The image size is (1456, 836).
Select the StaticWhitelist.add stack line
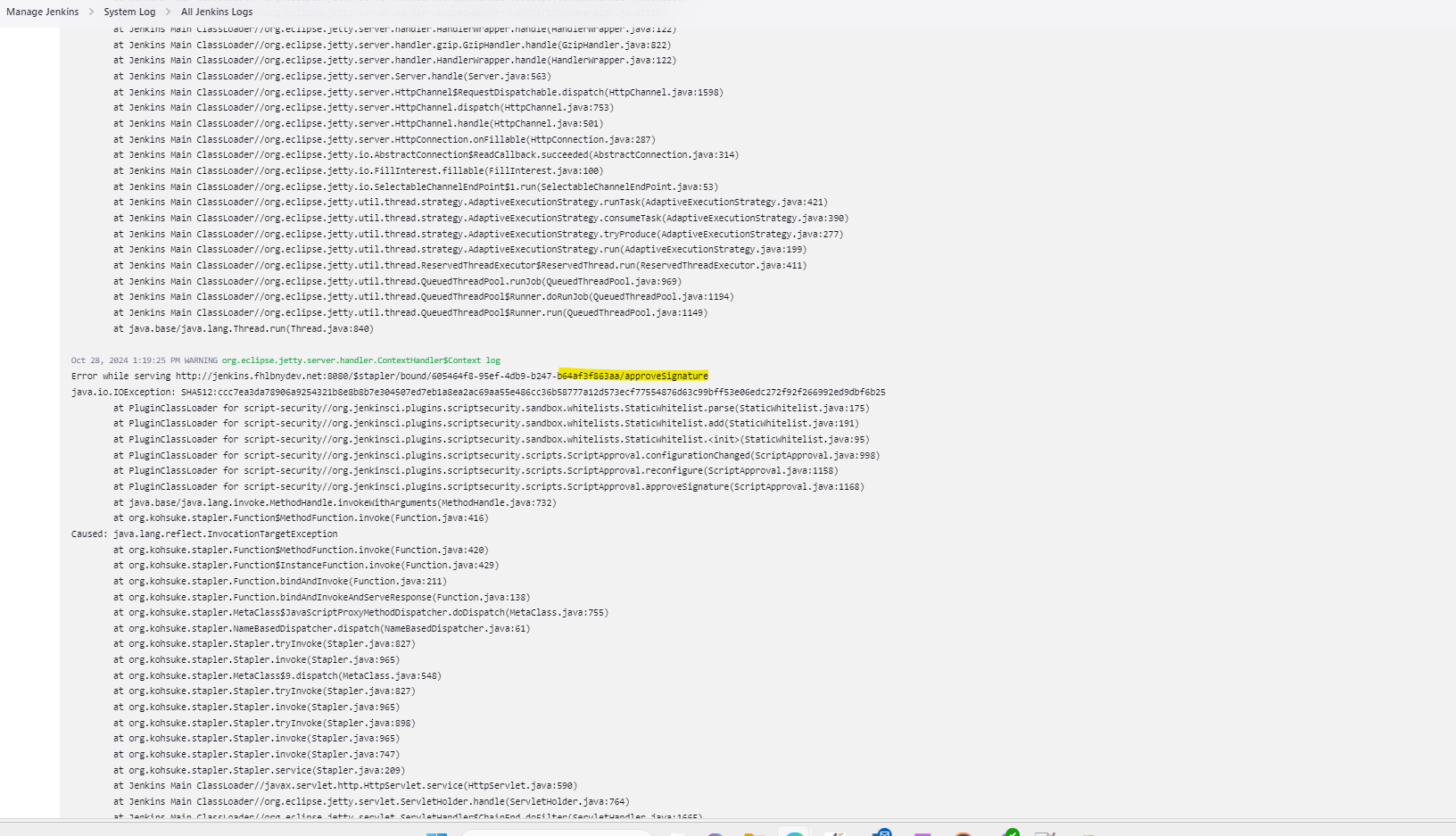[486, 423]
